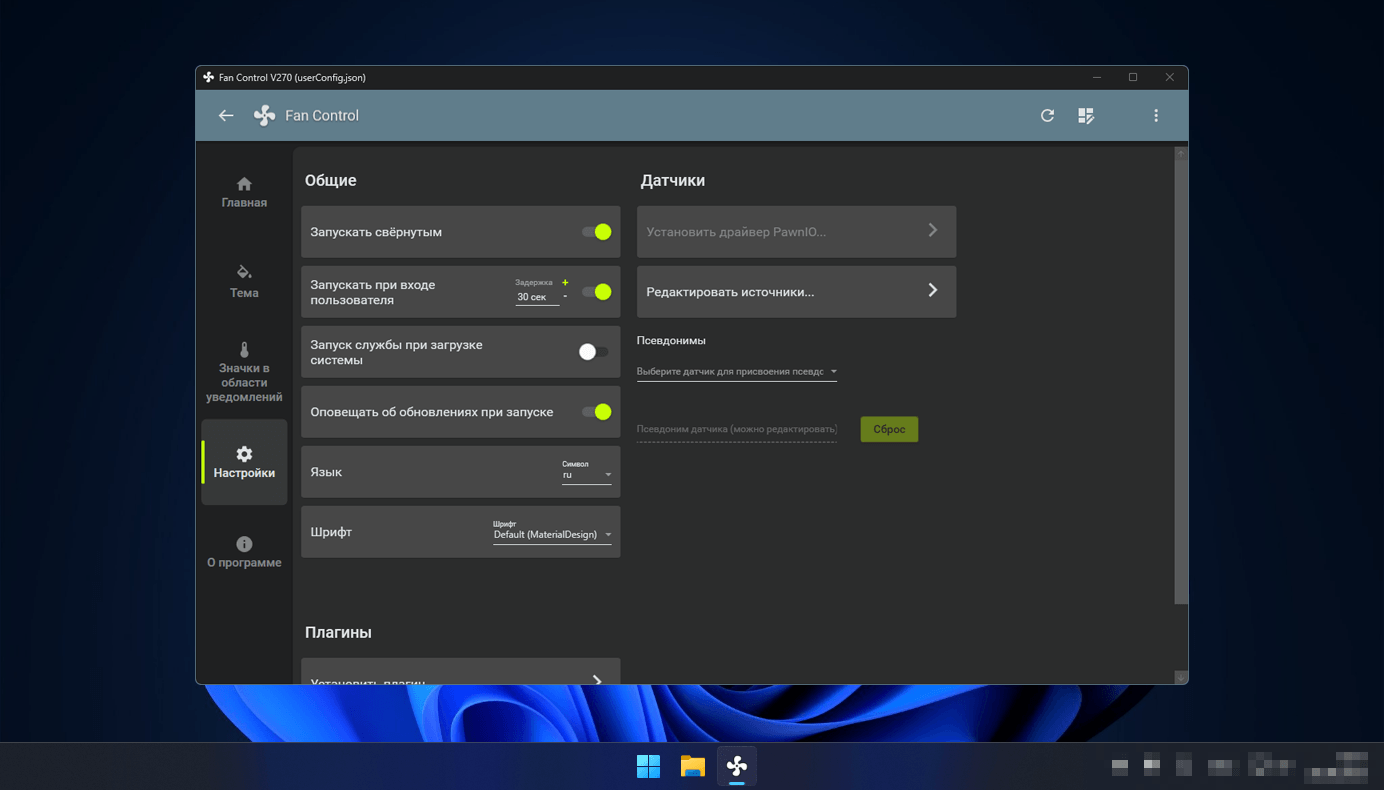Switch to Тема tab
Image resolution: width=1384 pixels, height=790 pixels.
(244, 282)
